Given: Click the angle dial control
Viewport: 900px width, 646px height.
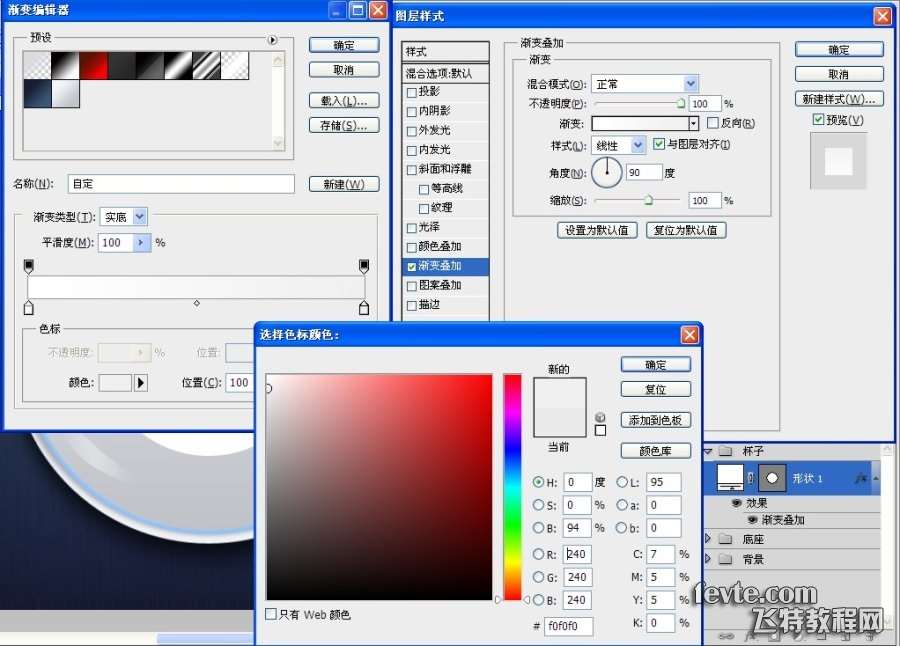Looking at the screenshot, I should (607, 172).
